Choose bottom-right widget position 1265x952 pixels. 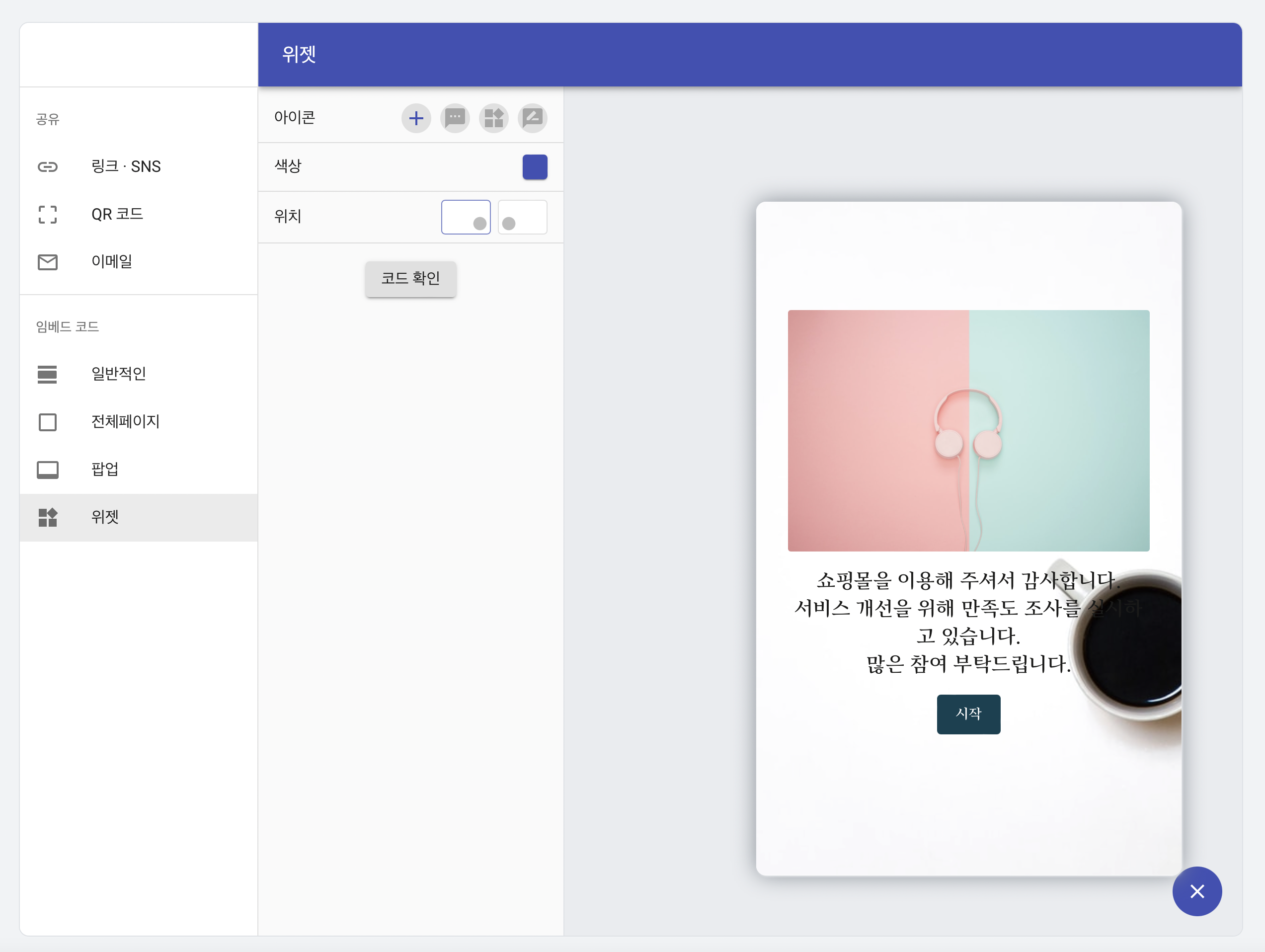point(466,217)
